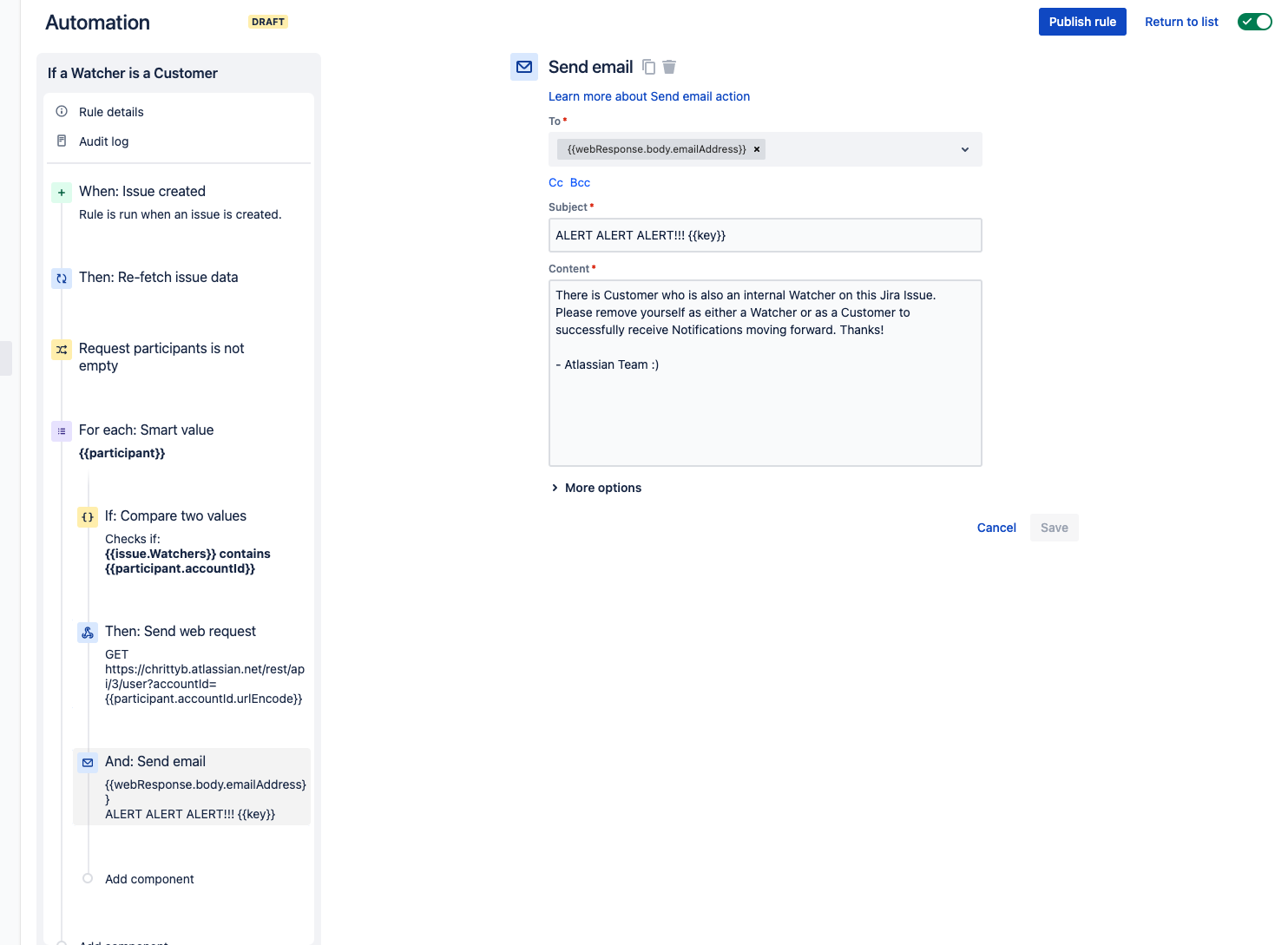This screenshot has height=945, width=1288.
Task: Select For each: Smart value branch
Action: click(146, 430)
